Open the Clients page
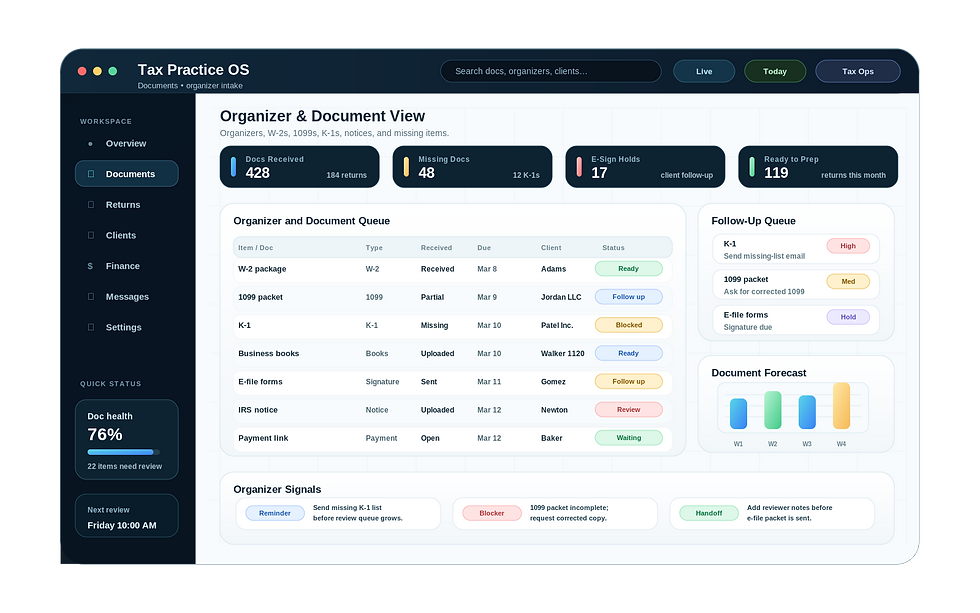 coord(127,235)
